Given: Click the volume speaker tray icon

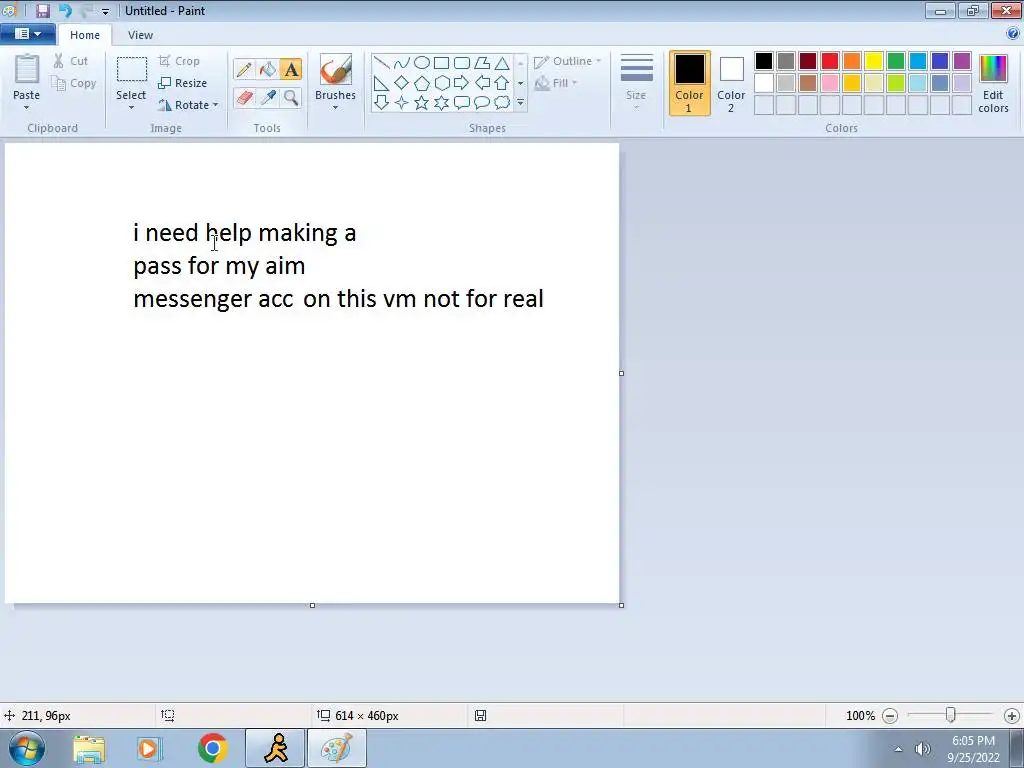Looking at the screenshot, I should [922, 749].
